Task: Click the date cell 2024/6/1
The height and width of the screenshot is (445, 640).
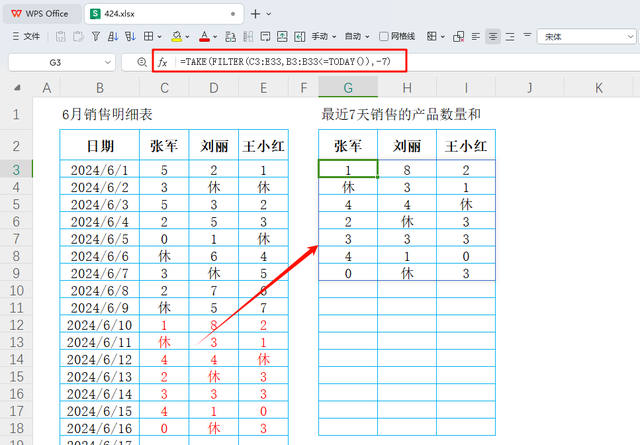Action: click(100, 169)
